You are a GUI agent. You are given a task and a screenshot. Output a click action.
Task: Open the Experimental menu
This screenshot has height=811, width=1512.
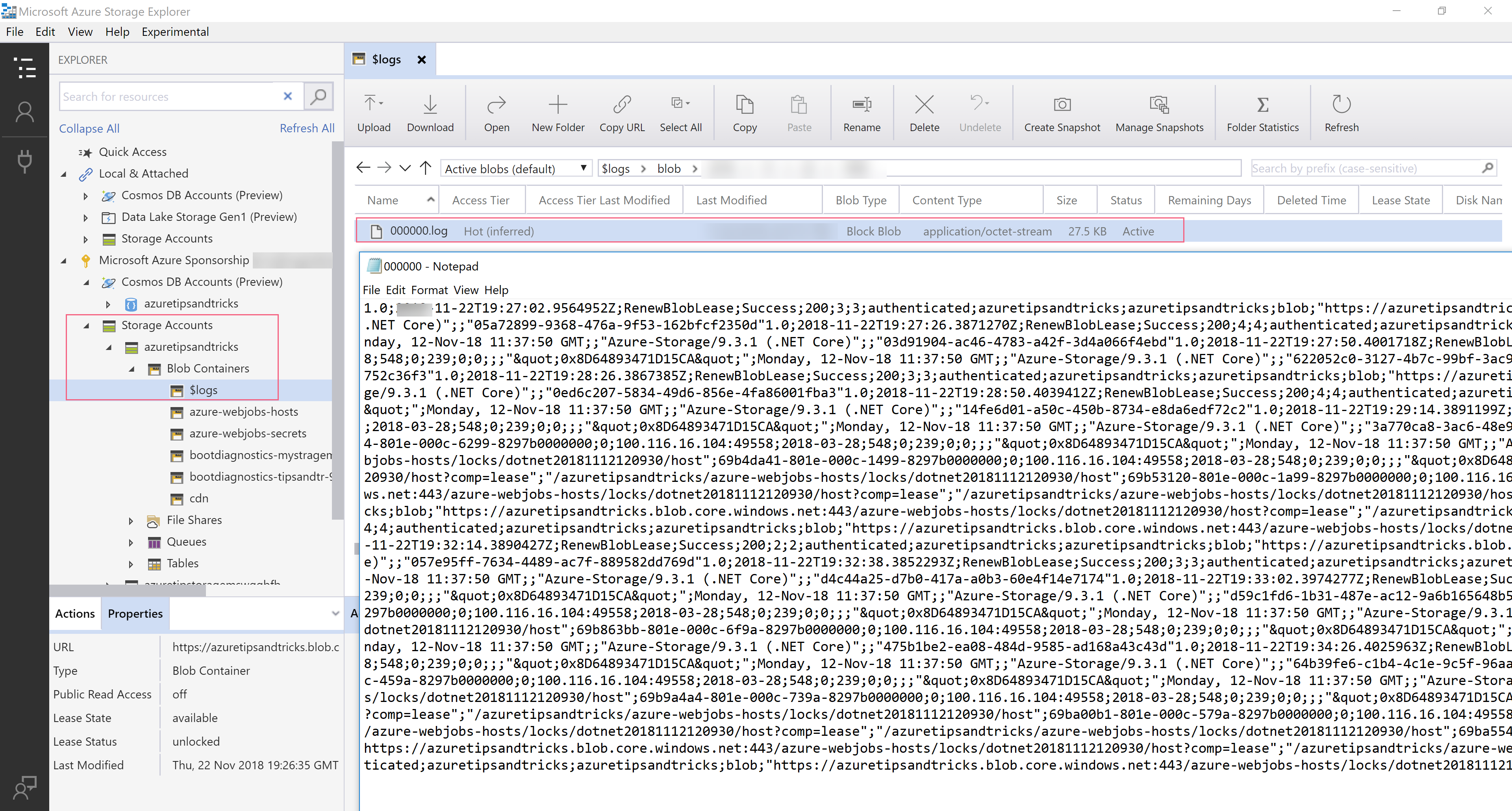(x=175, y=31)
